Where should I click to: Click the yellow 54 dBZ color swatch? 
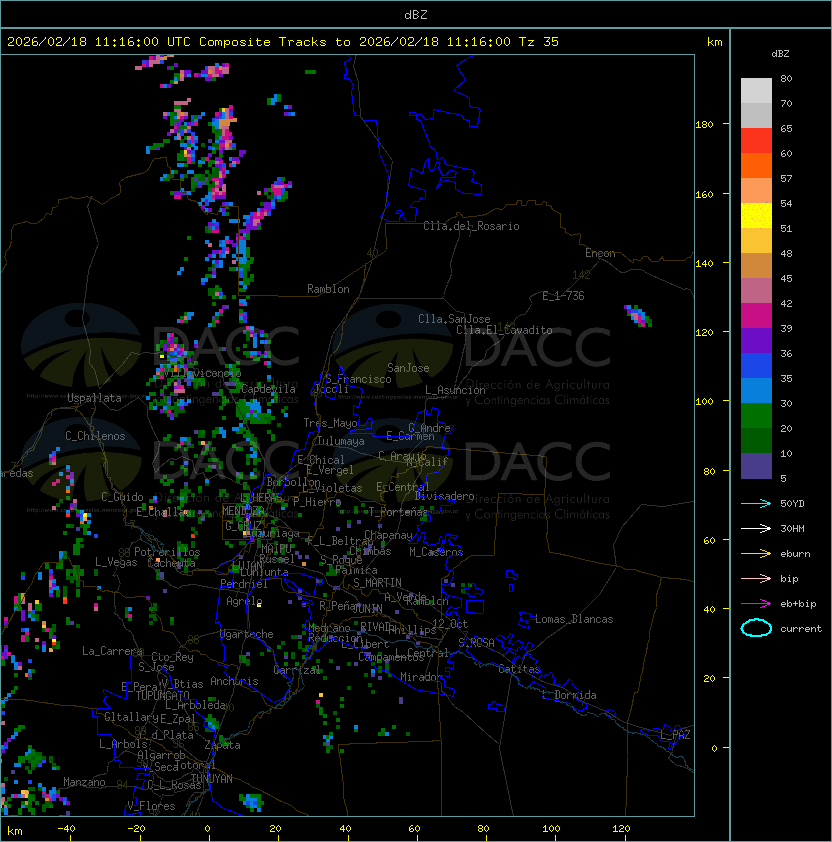click(x=756, y=216)
